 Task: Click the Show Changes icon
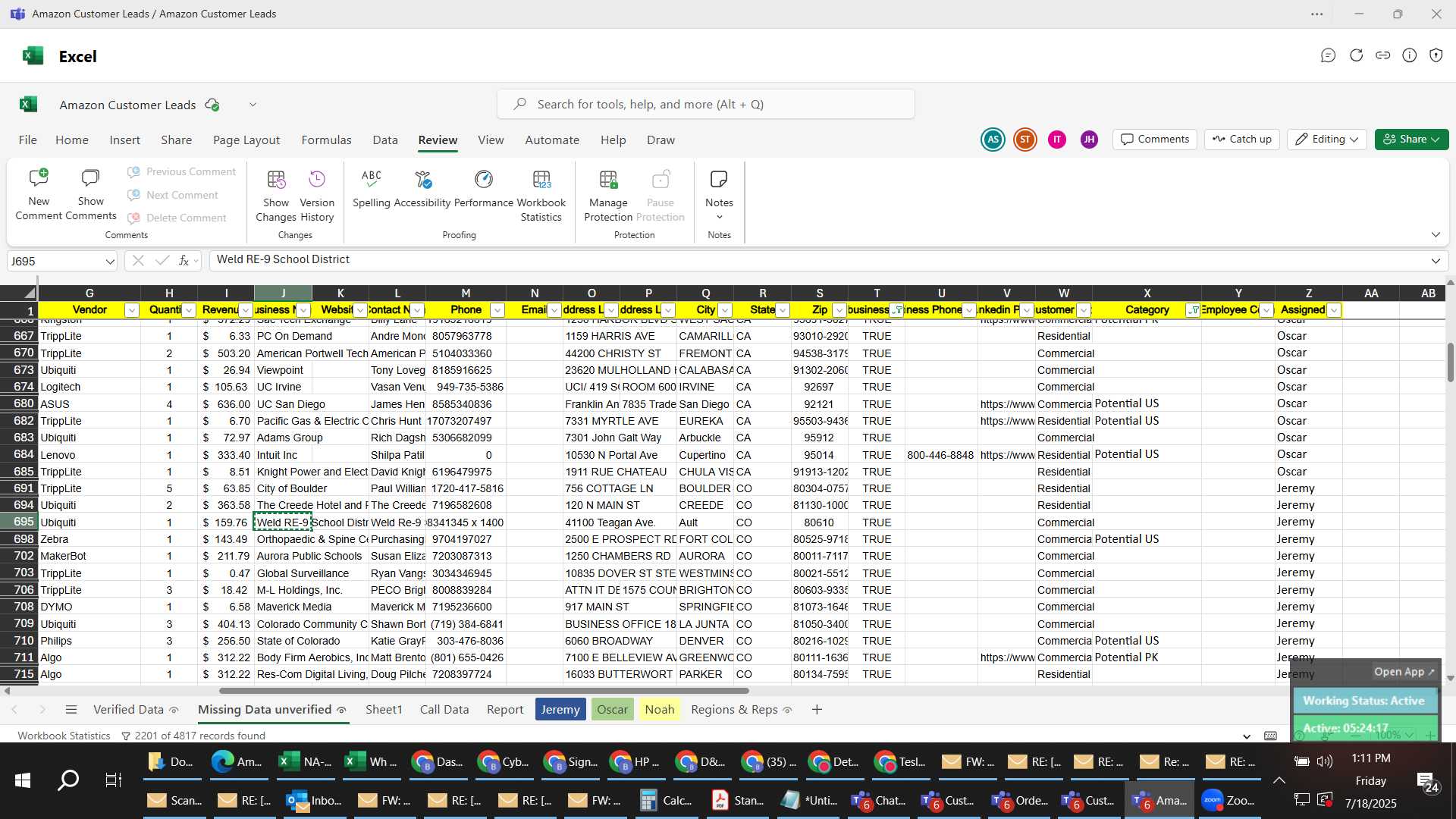pyautogui.click(x=276, y=180)
